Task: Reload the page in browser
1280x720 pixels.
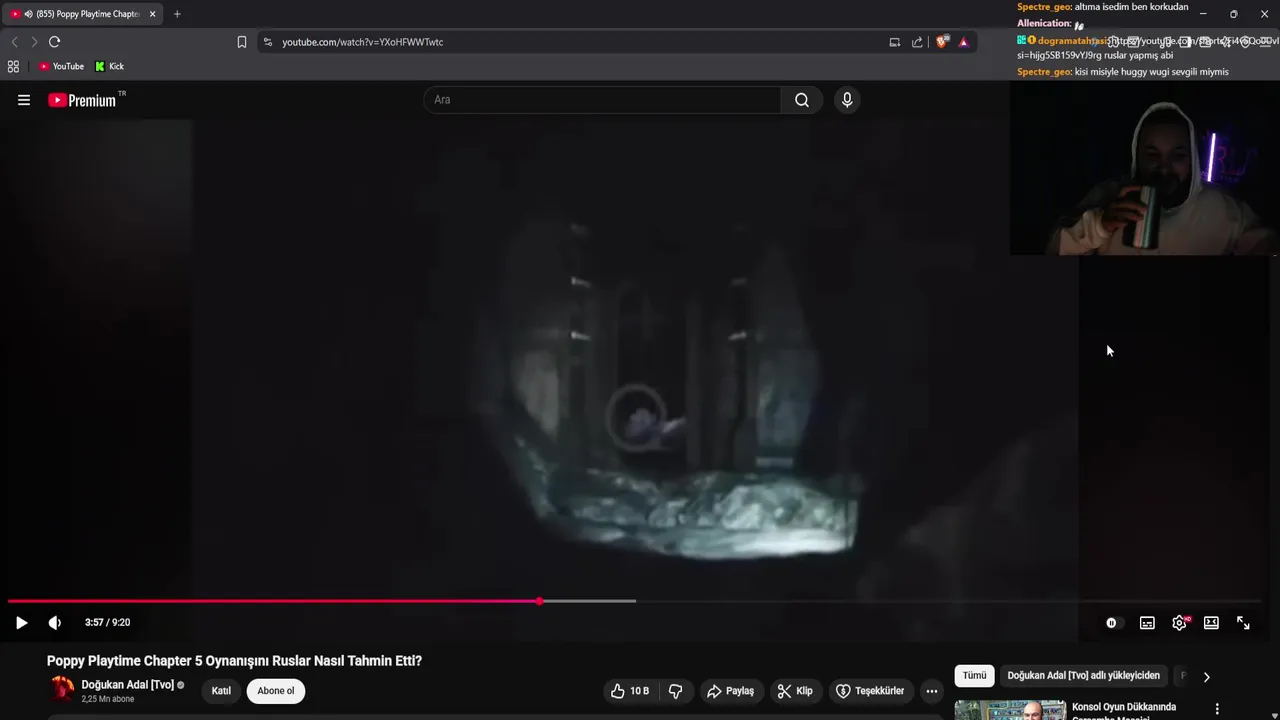Action: coord(54,42)
